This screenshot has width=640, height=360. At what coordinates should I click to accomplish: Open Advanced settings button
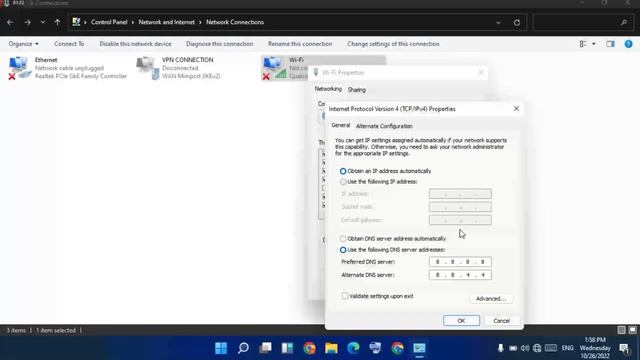pyautogui.click(x=491, y=299)
